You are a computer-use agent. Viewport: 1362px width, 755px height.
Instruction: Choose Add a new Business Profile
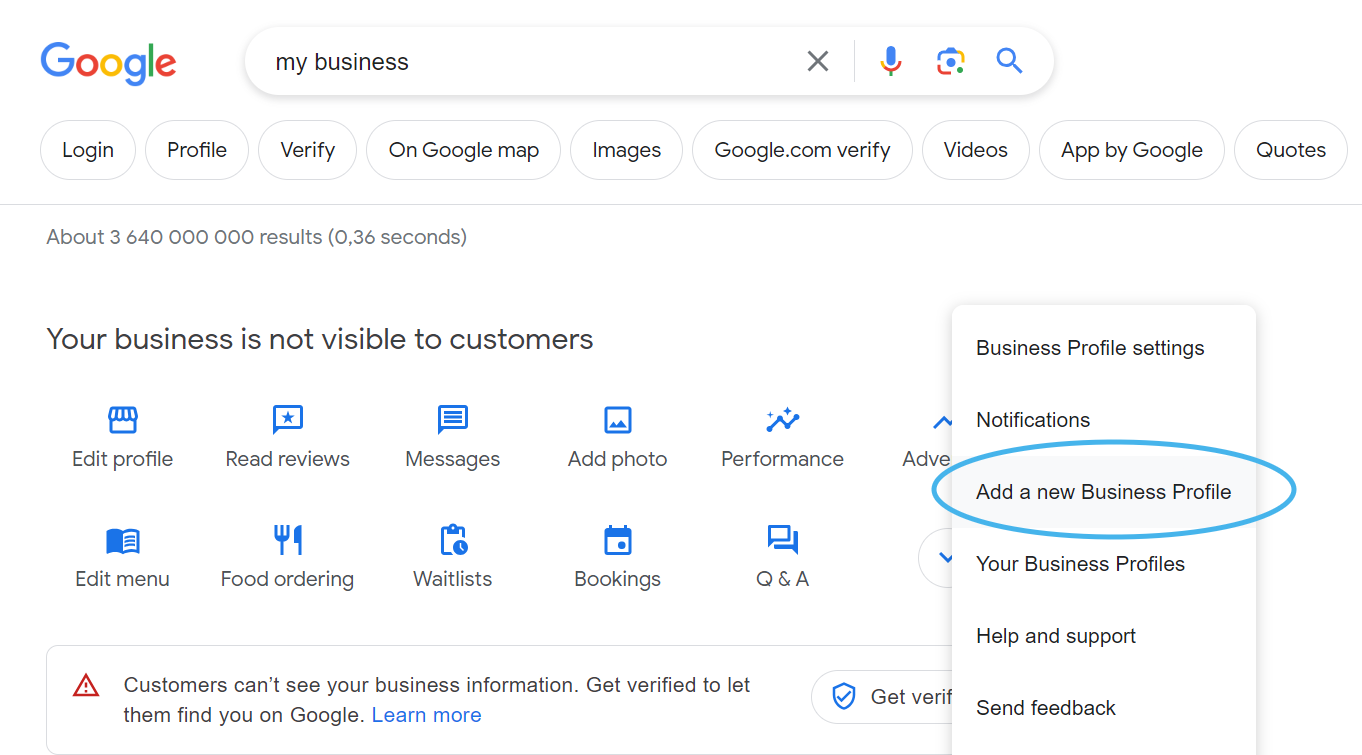(x=1104, y=492)
